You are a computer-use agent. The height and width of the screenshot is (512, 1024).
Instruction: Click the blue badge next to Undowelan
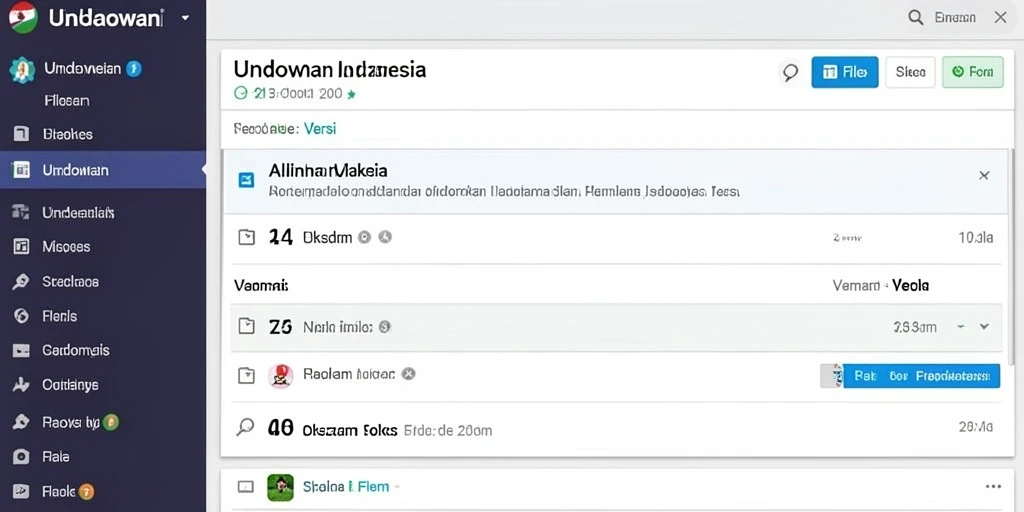[134, 68]
